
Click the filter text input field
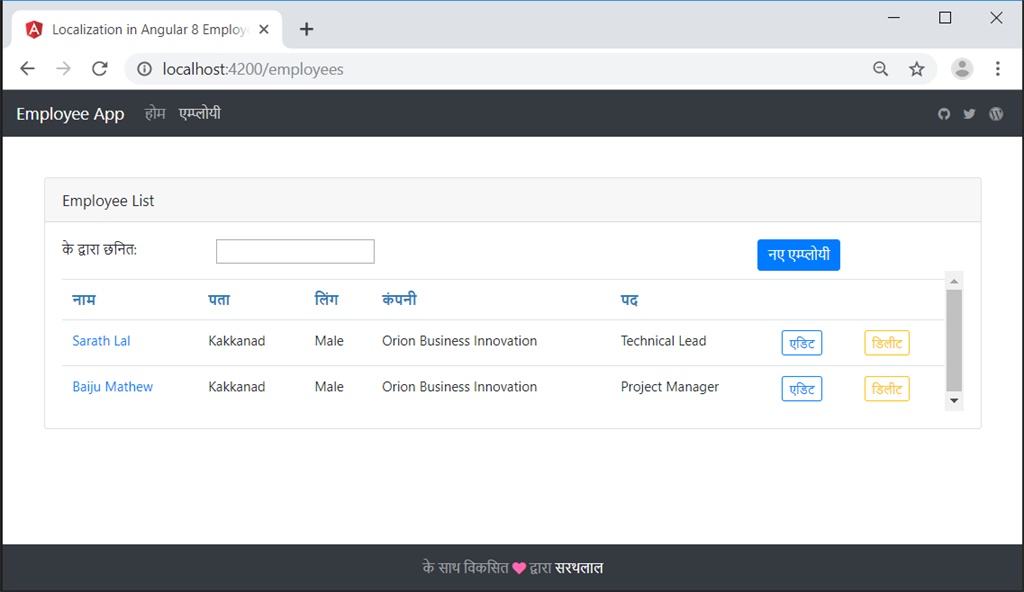(x=295, y=251)
